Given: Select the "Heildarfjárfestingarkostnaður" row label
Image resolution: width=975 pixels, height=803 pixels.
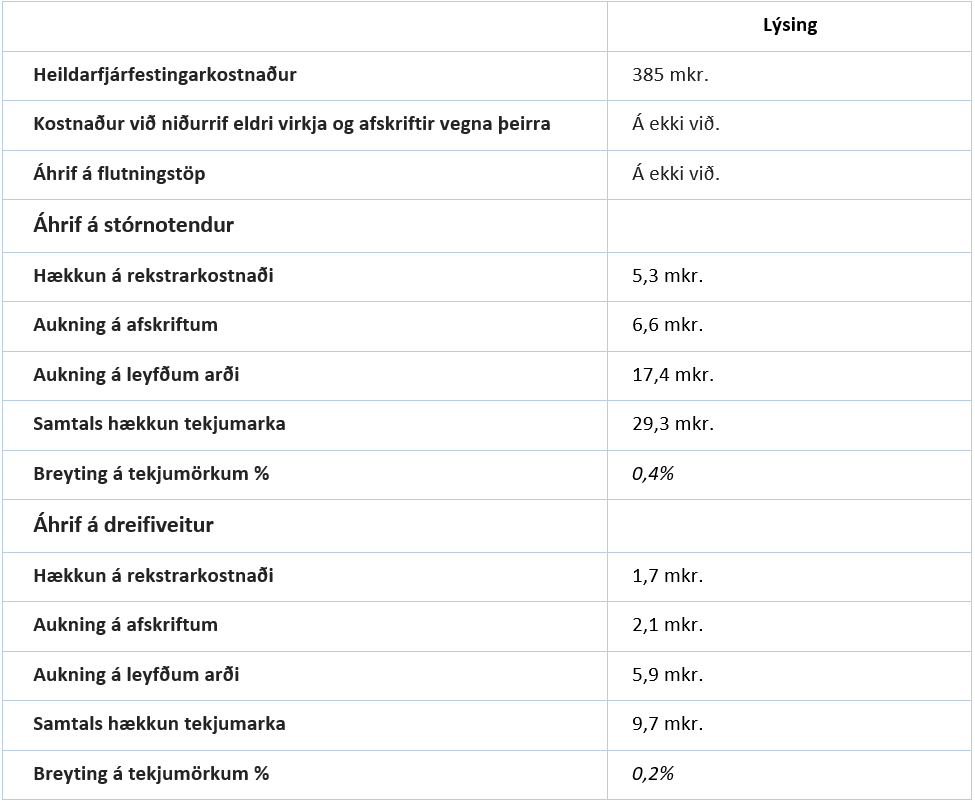Looking at the screenshot, I should 165,75.
